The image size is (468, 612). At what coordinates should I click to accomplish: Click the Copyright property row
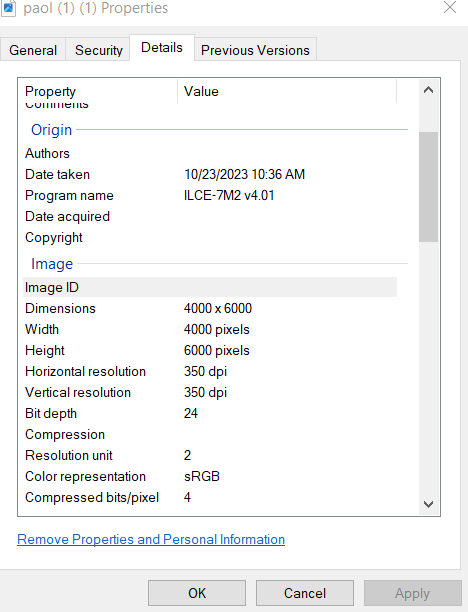coord(210,237)
